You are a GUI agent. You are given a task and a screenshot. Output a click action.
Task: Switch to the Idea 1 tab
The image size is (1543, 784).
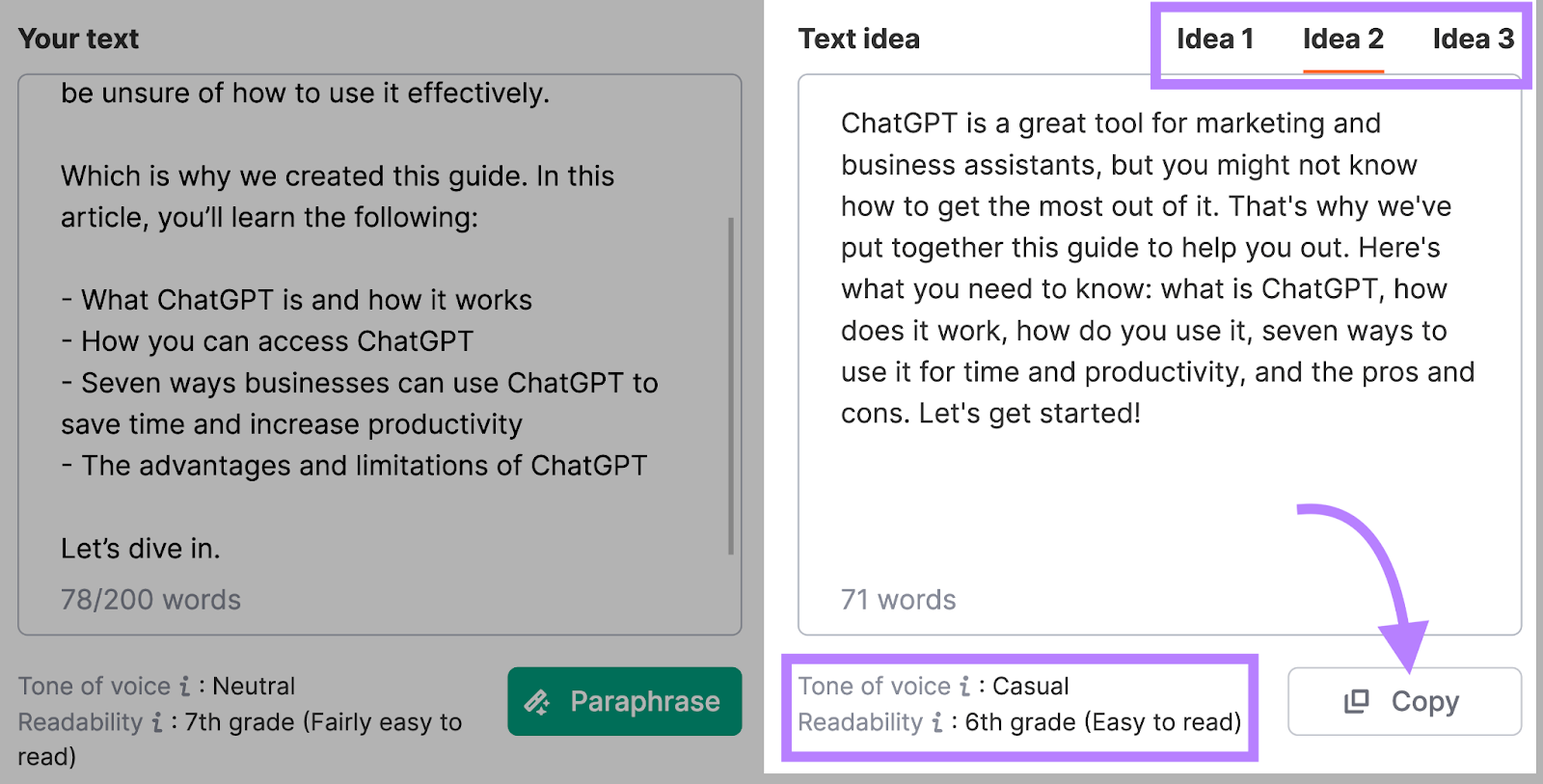click(x=1214, y=40)
